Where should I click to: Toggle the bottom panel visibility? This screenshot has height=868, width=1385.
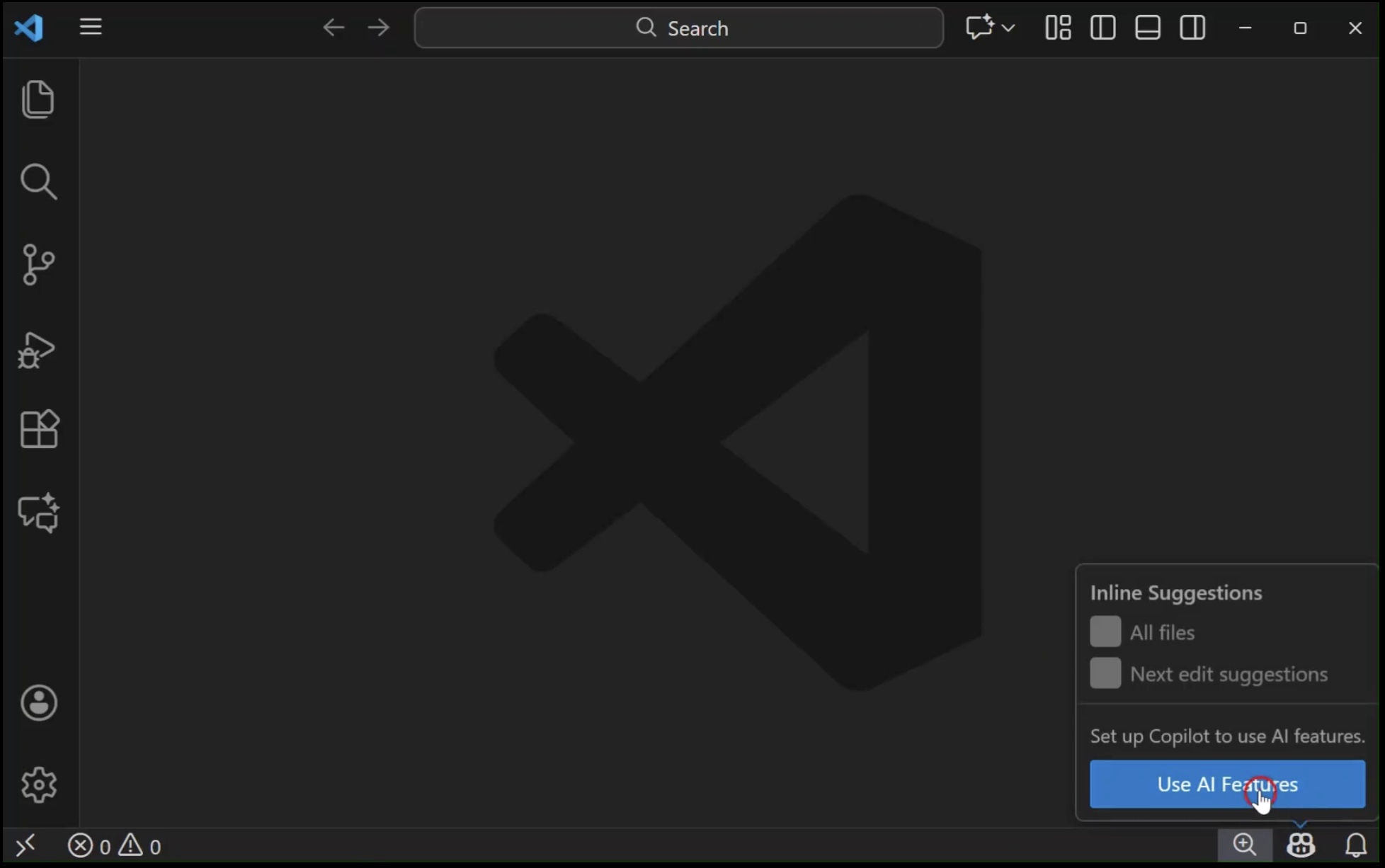(1147, 28)
